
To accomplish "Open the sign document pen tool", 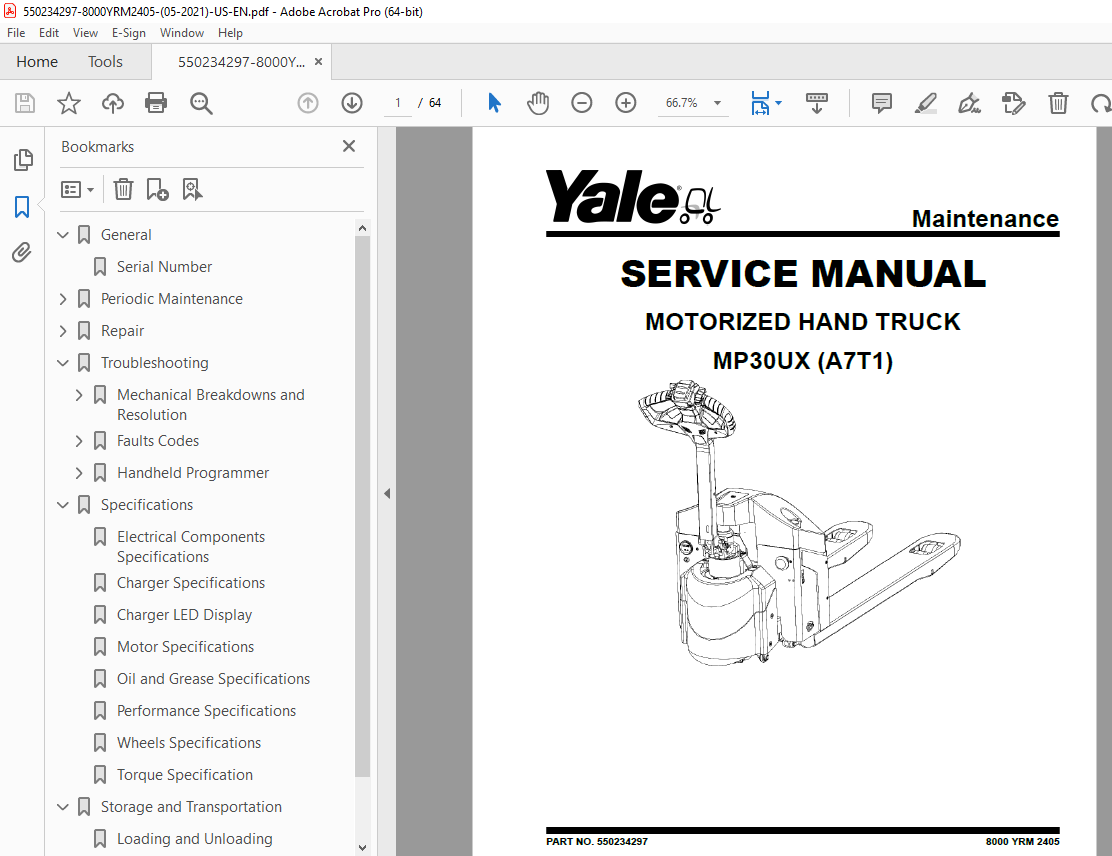I will (x=969, y=104).
